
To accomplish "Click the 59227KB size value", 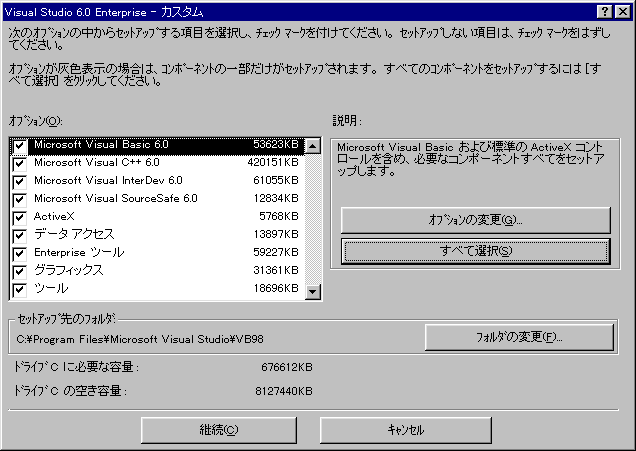I will (276, 252).
